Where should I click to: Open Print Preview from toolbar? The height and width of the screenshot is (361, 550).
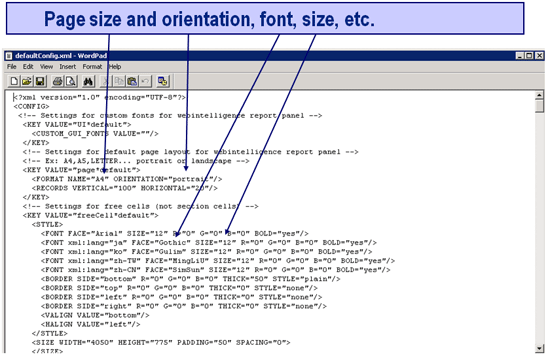click(x=71, y=81)
